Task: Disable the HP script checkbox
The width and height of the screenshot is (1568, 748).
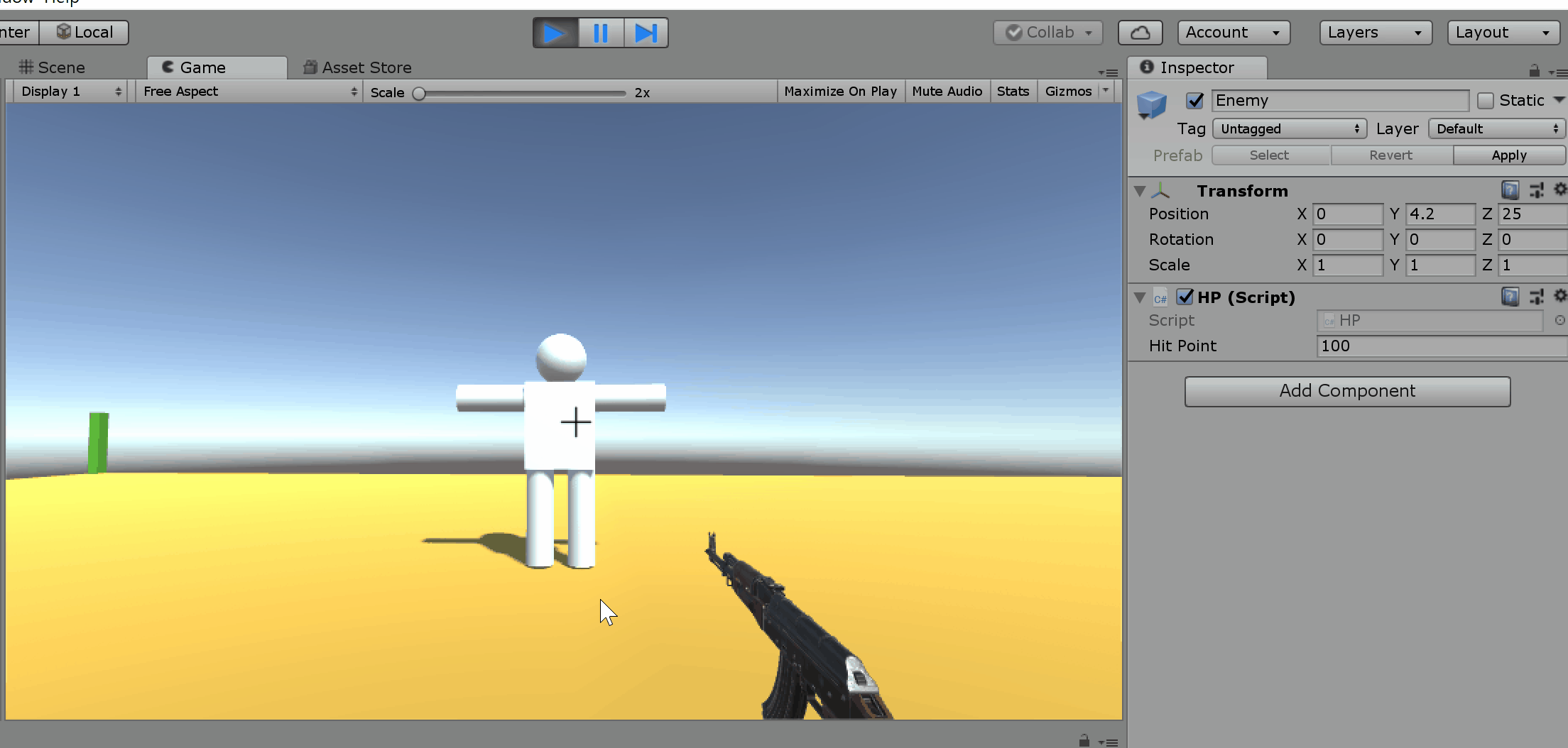Action: tap(1185, 297)
